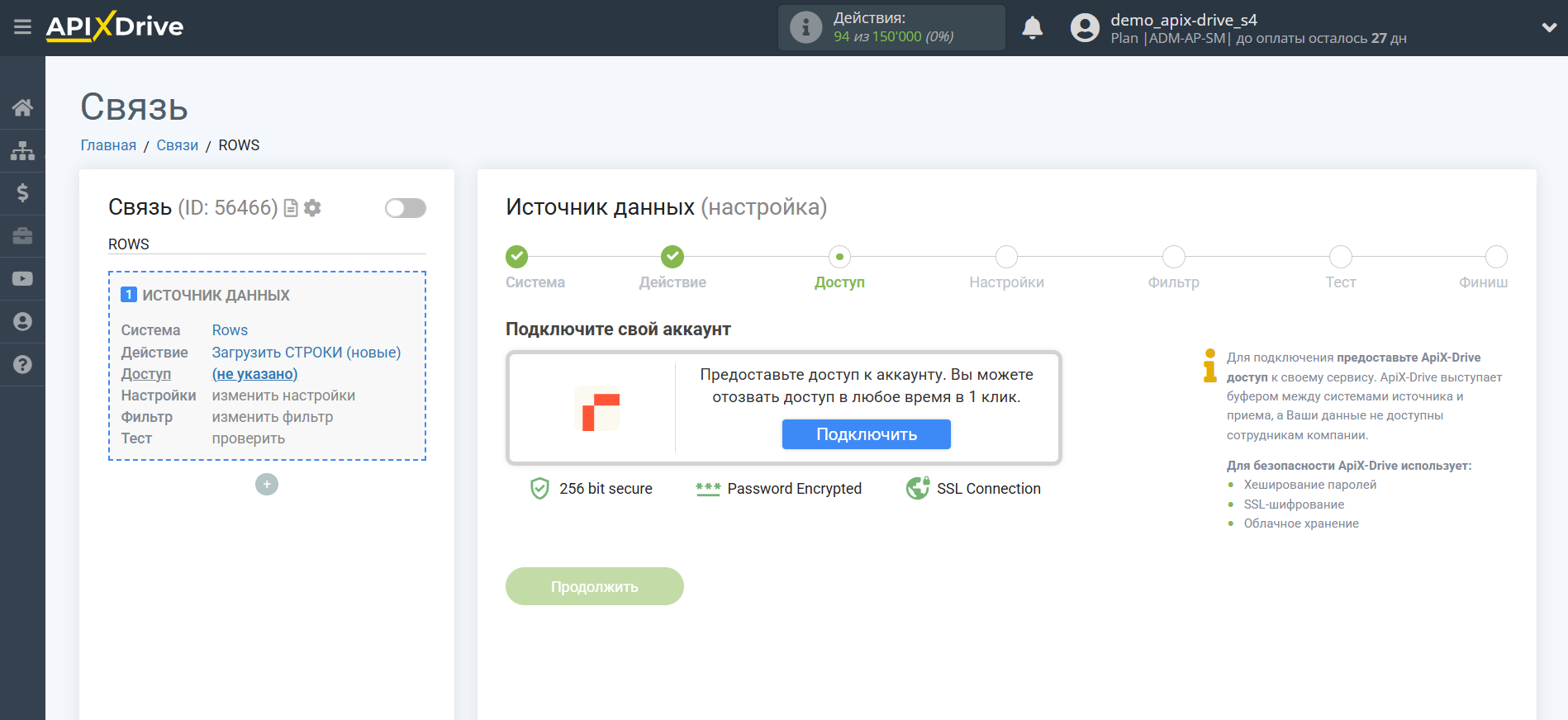This screenshot has height=720, width=1568.
Task: Click the Облачное хранение list item
Action: click(x=1301, y=523)
